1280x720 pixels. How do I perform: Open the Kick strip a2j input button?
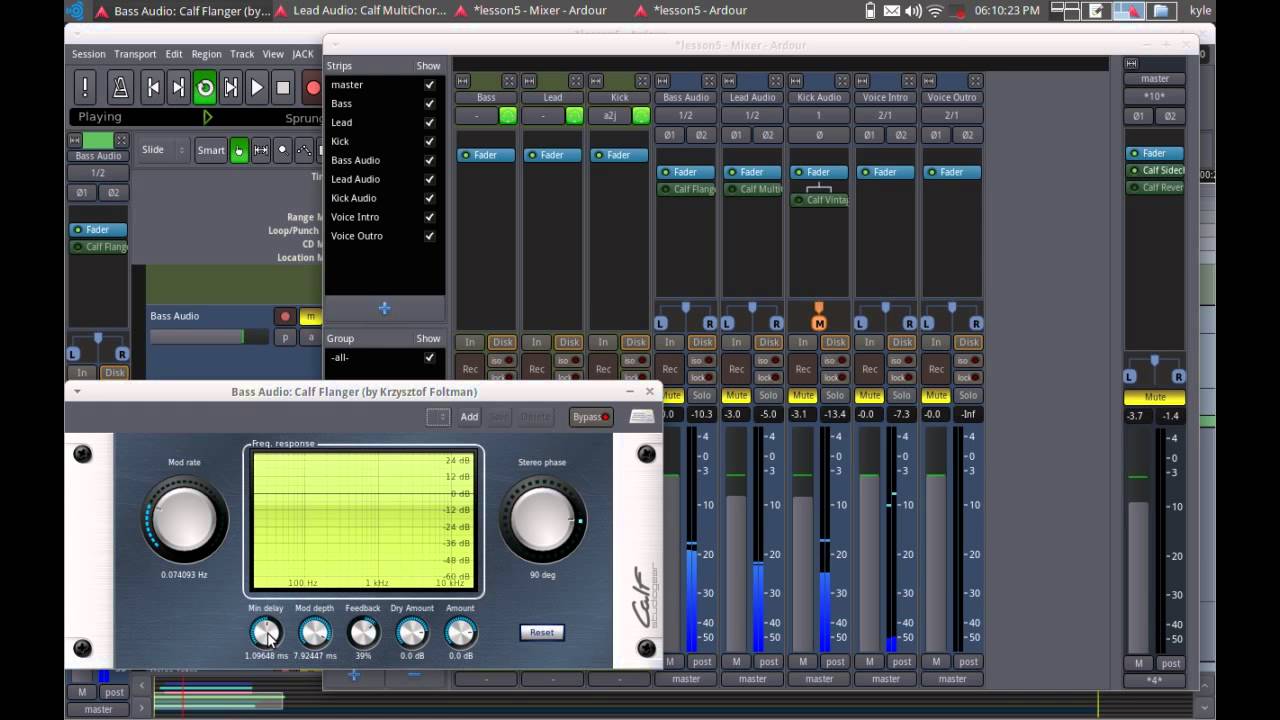tap(610, 116)
